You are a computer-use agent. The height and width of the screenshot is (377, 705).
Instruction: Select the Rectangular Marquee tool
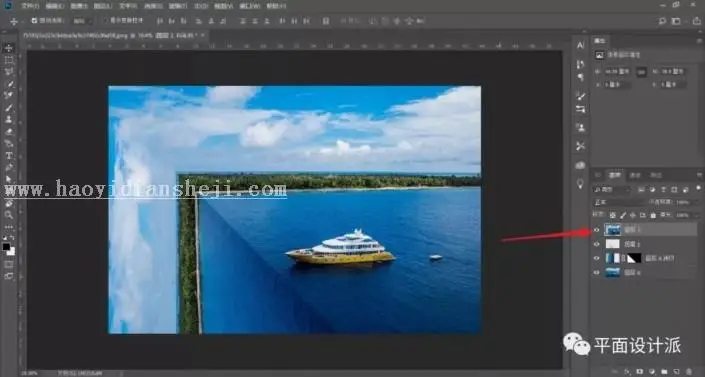click(9, 60)
